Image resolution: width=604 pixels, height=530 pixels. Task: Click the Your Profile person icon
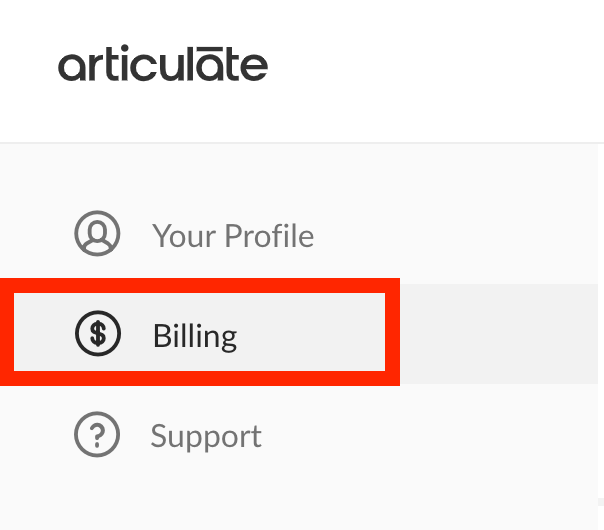click(97, 235)
